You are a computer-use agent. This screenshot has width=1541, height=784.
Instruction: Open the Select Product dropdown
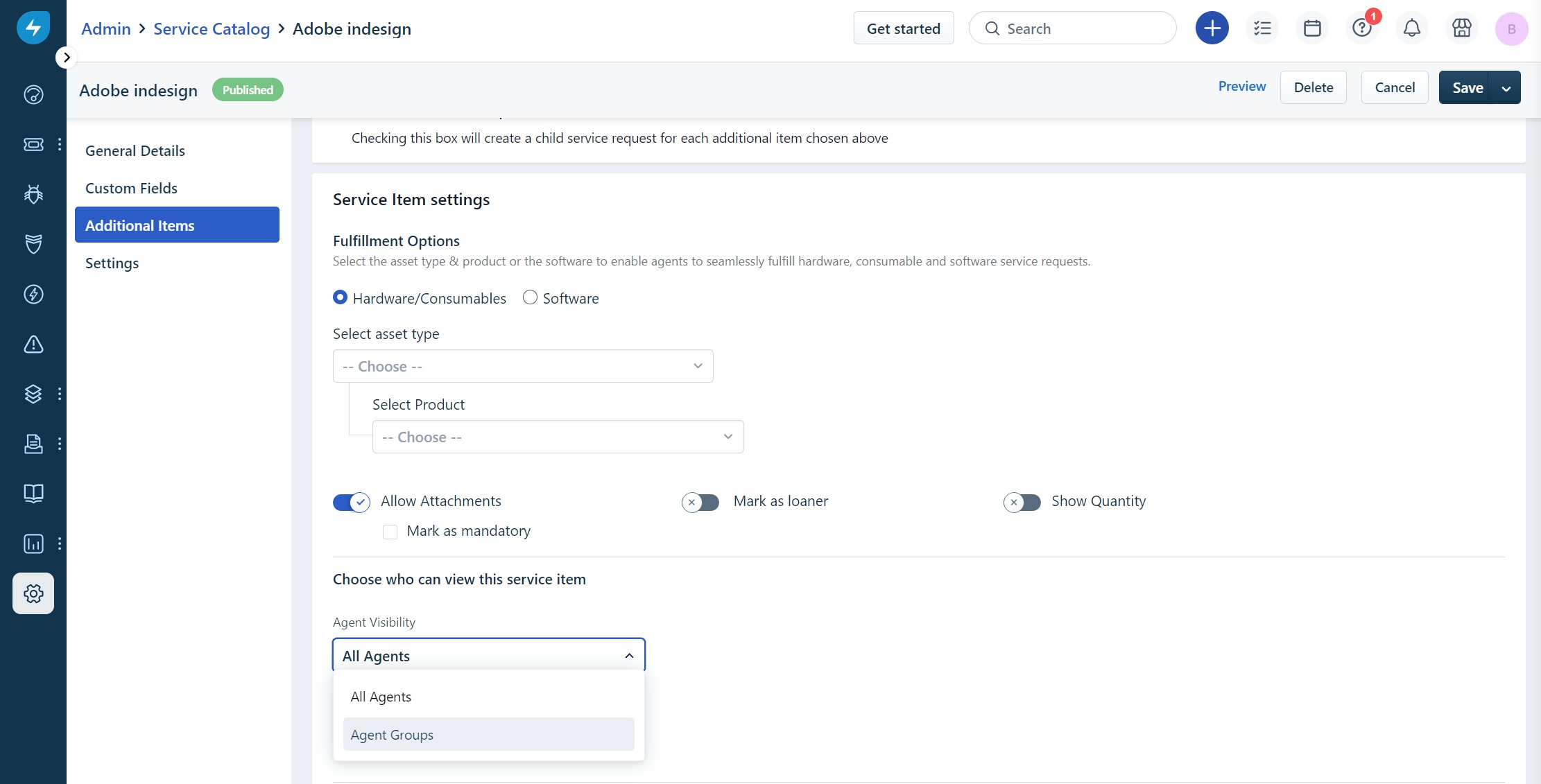click(x=558, y=437)
